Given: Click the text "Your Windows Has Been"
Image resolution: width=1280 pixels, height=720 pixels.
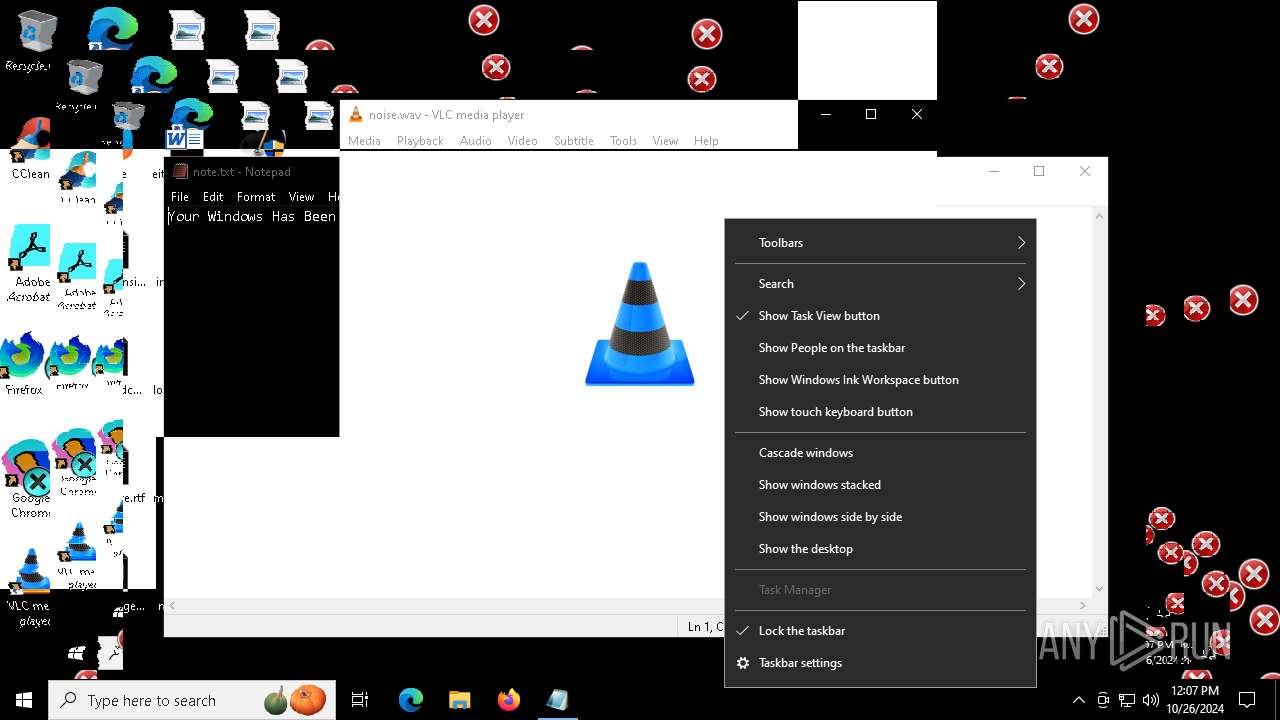Looking at the screenshot, I should click(x=252, y=216).
